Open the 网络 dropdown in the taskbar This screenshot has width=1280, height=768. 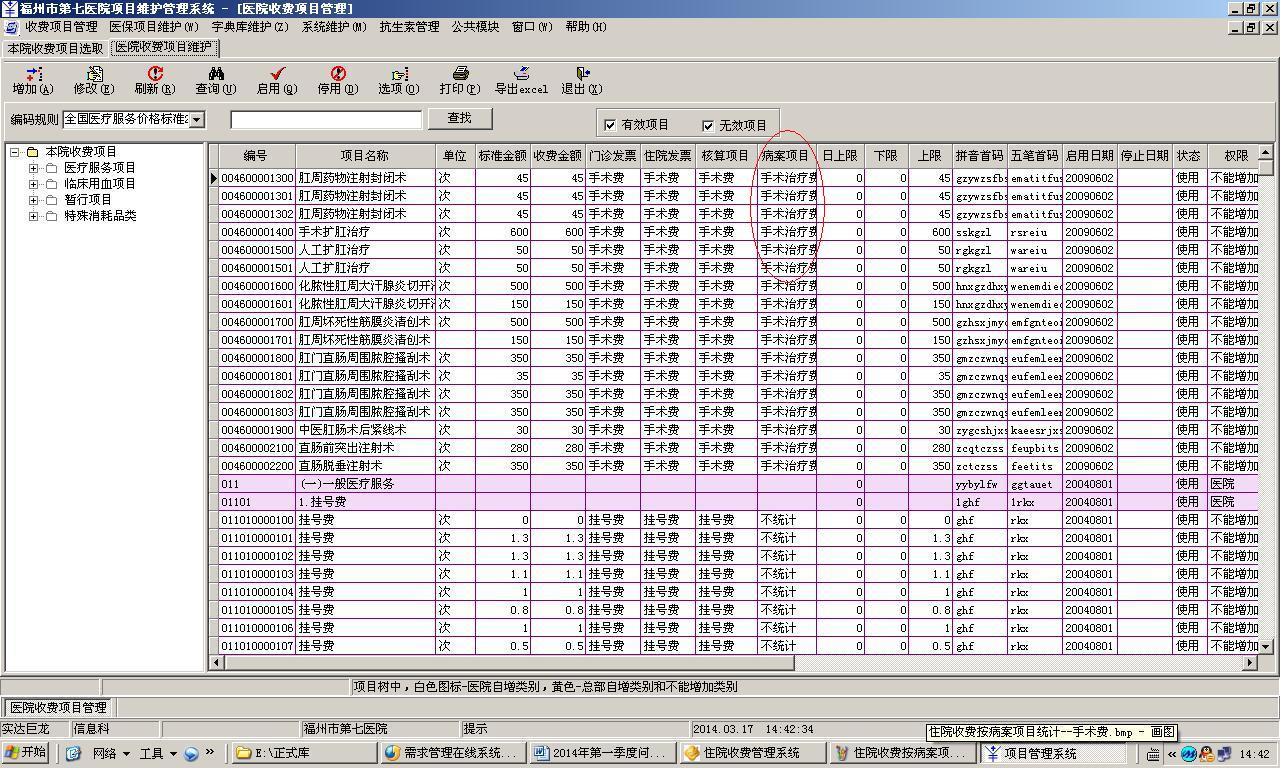tap(112, 754)
